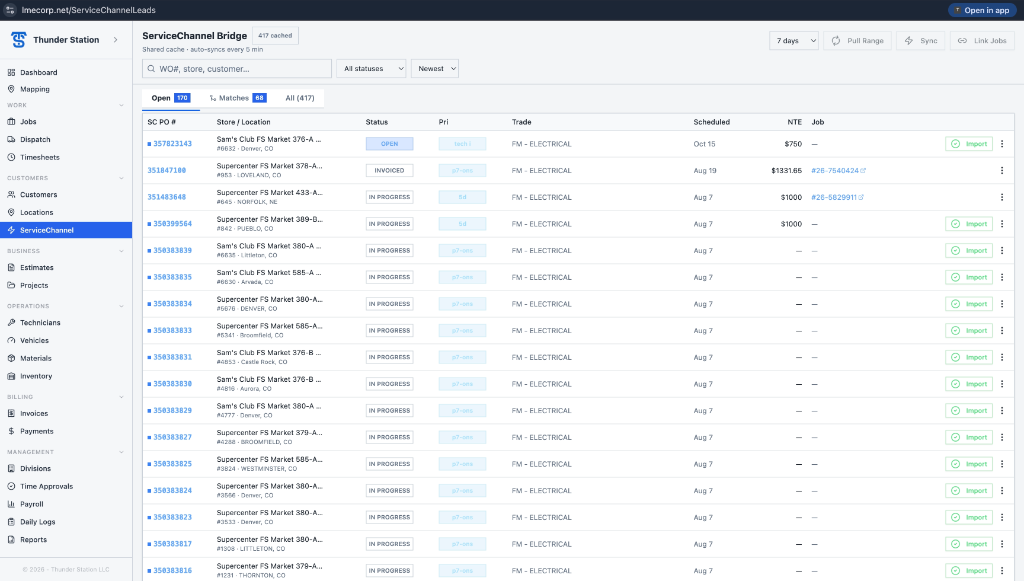Open job link #26-5829911
This screenshot has width=1024, height=581.
click(x=837, y=197)
